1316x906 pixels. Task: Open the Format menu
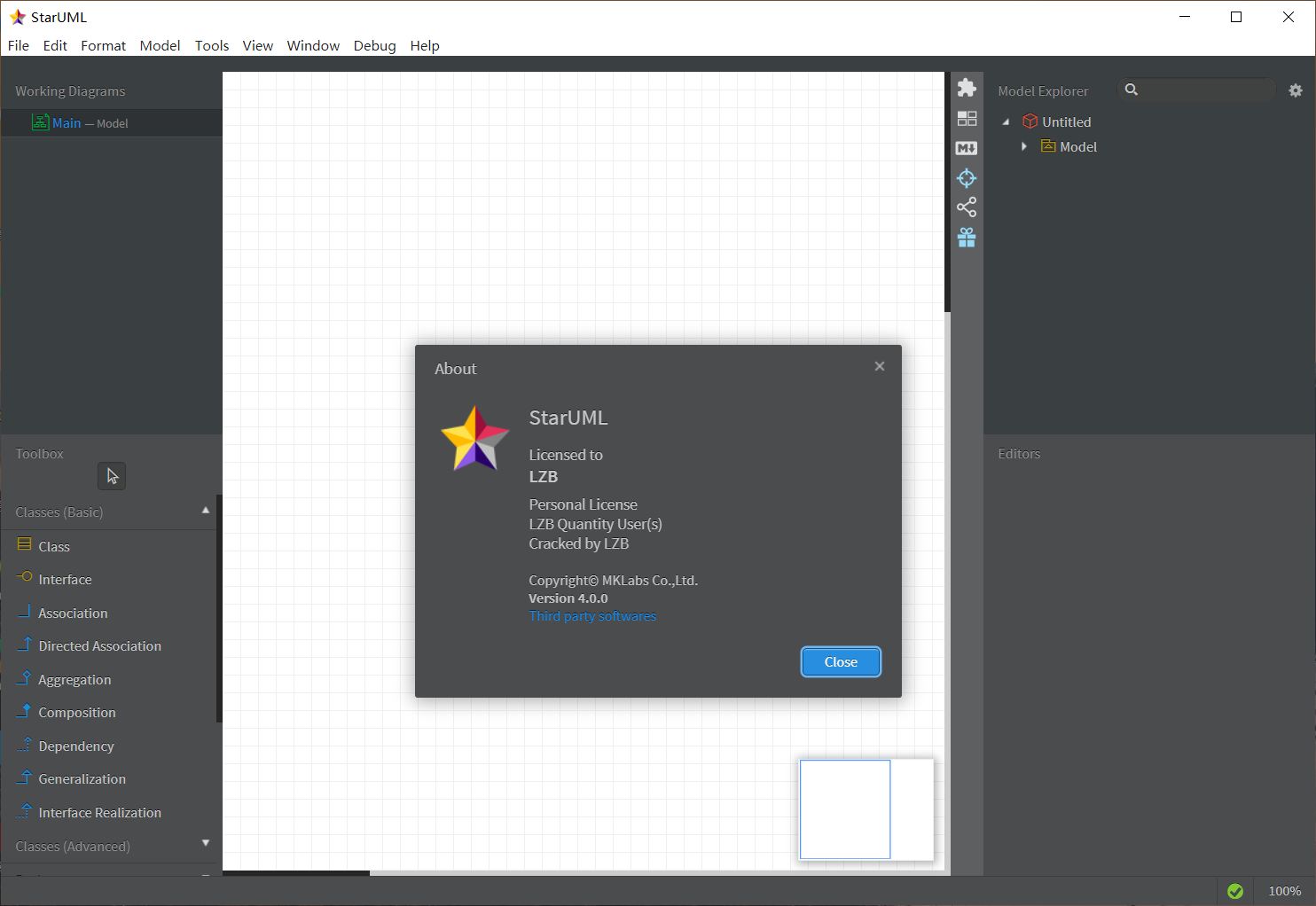[x=103, y=45]
